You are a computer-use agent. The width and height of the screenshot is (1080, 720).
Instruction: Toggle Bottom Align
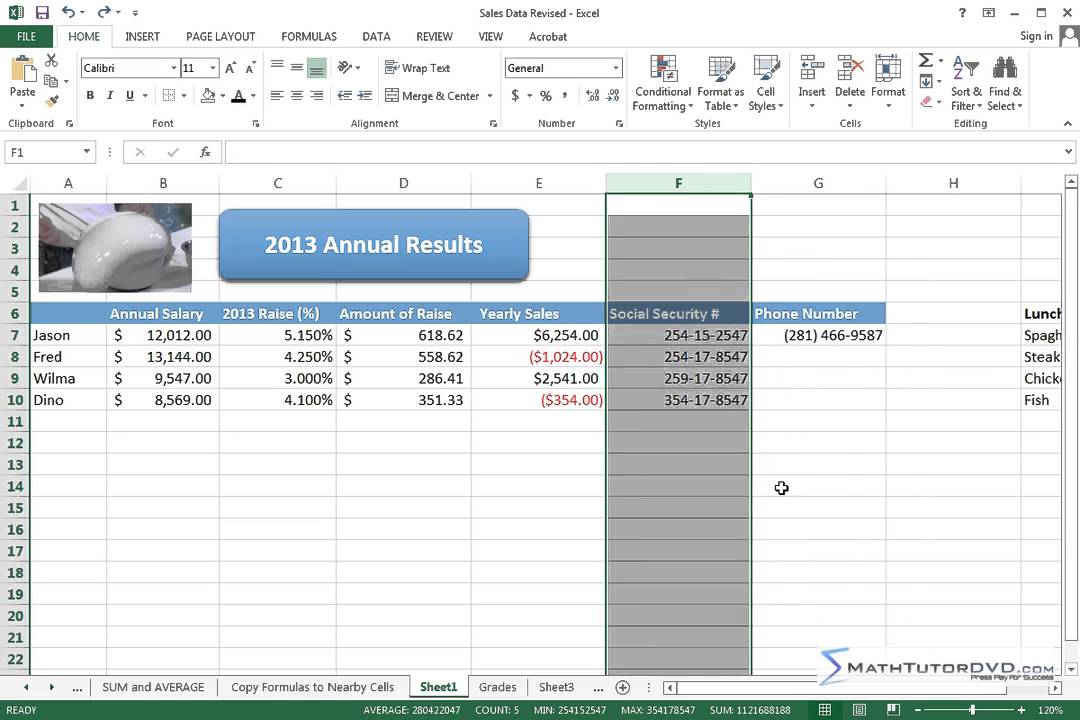(317, 67)
